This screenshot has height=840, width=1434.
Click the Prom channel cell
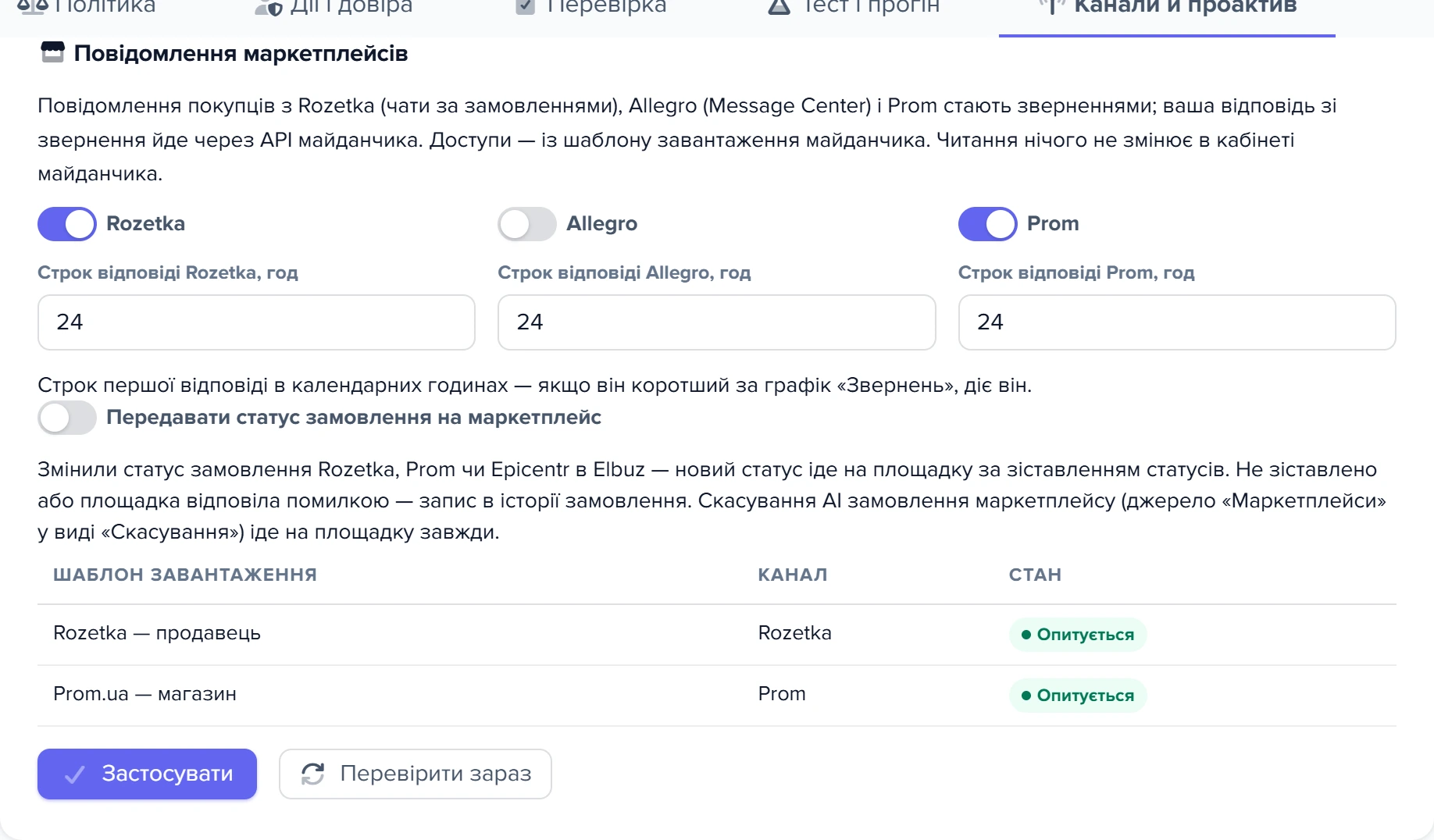pyautogui.click(x=781, y=694)
